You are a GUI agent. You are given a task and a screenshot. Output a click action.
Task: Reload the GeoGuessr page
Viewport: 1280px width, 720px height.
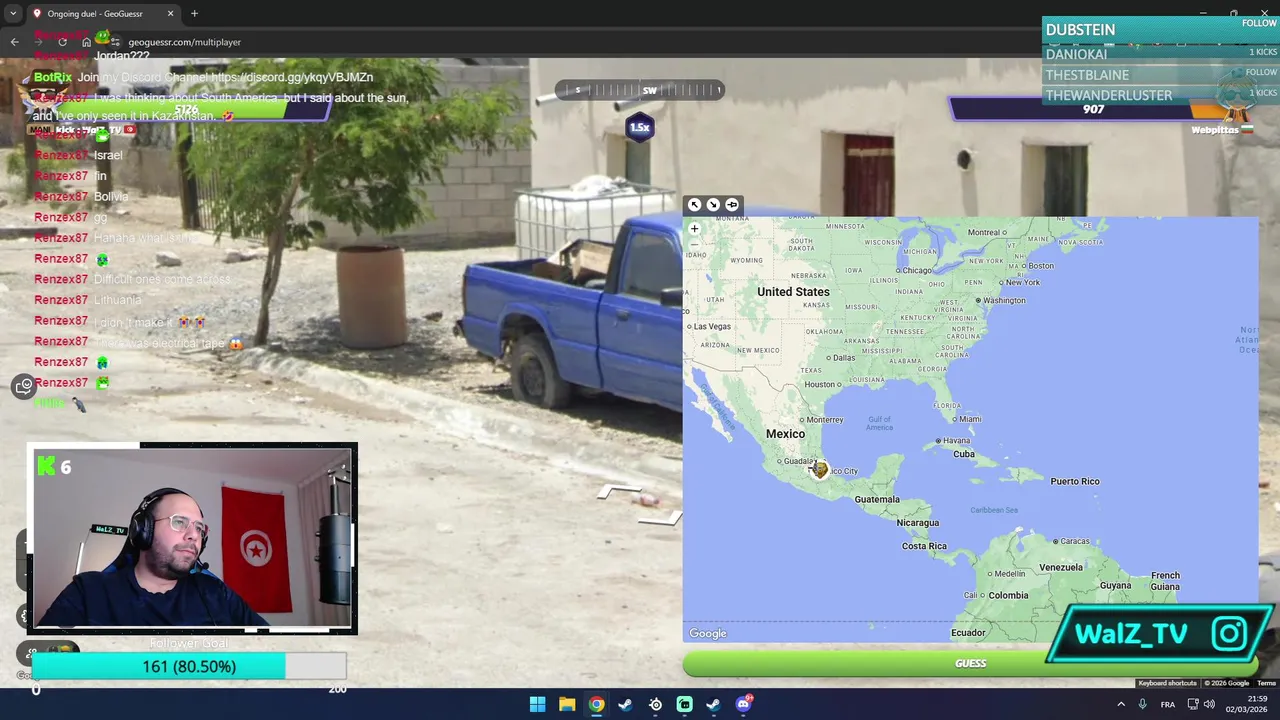(62, 42)
